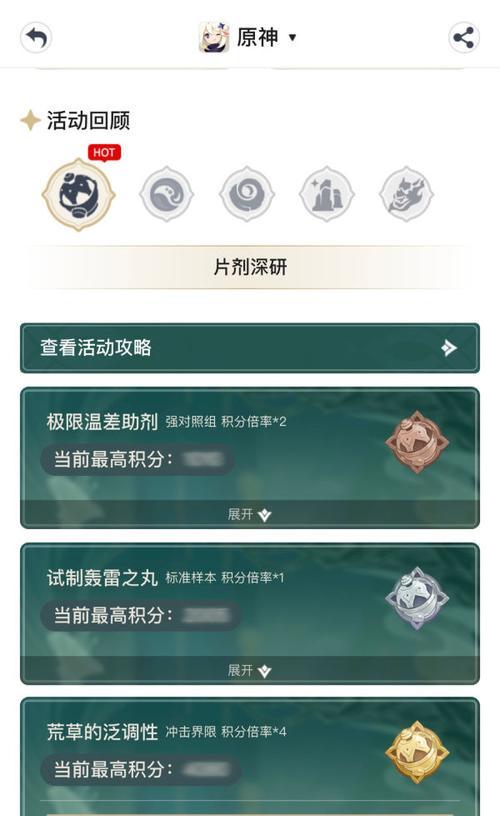This screenshot has width=500, height=816.
Task: Select the flaming mask event icon
Action: coord(406,194)
